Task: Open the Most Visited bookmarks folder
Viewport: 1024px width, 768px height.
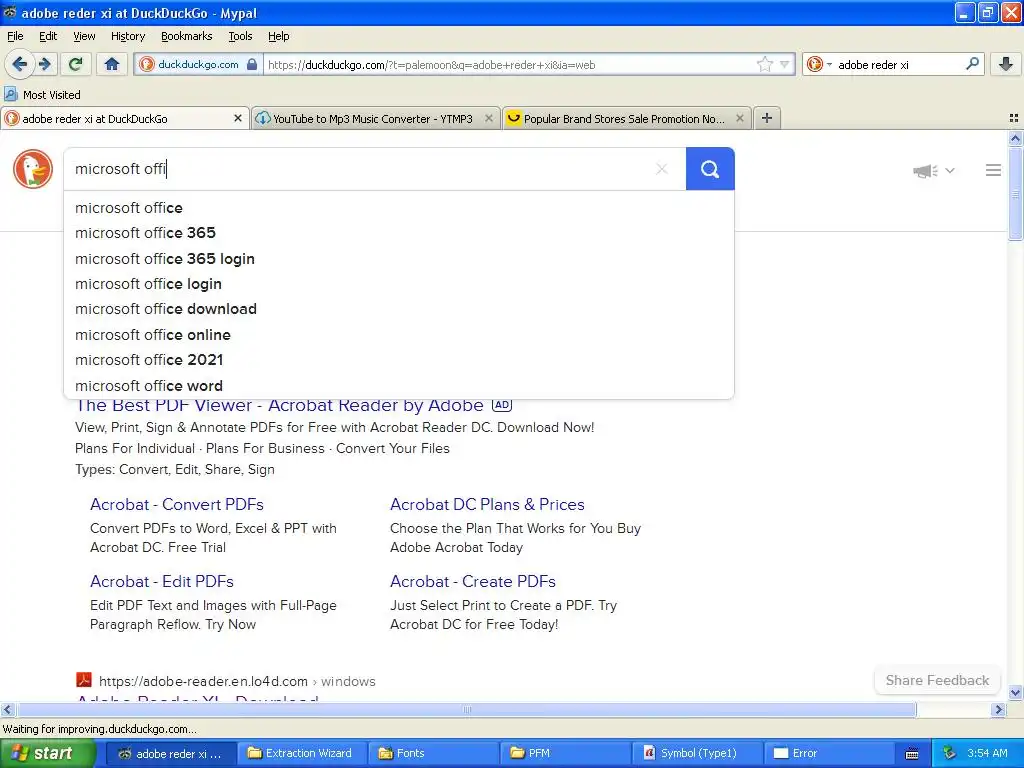Action: click(x=43, y=95)
